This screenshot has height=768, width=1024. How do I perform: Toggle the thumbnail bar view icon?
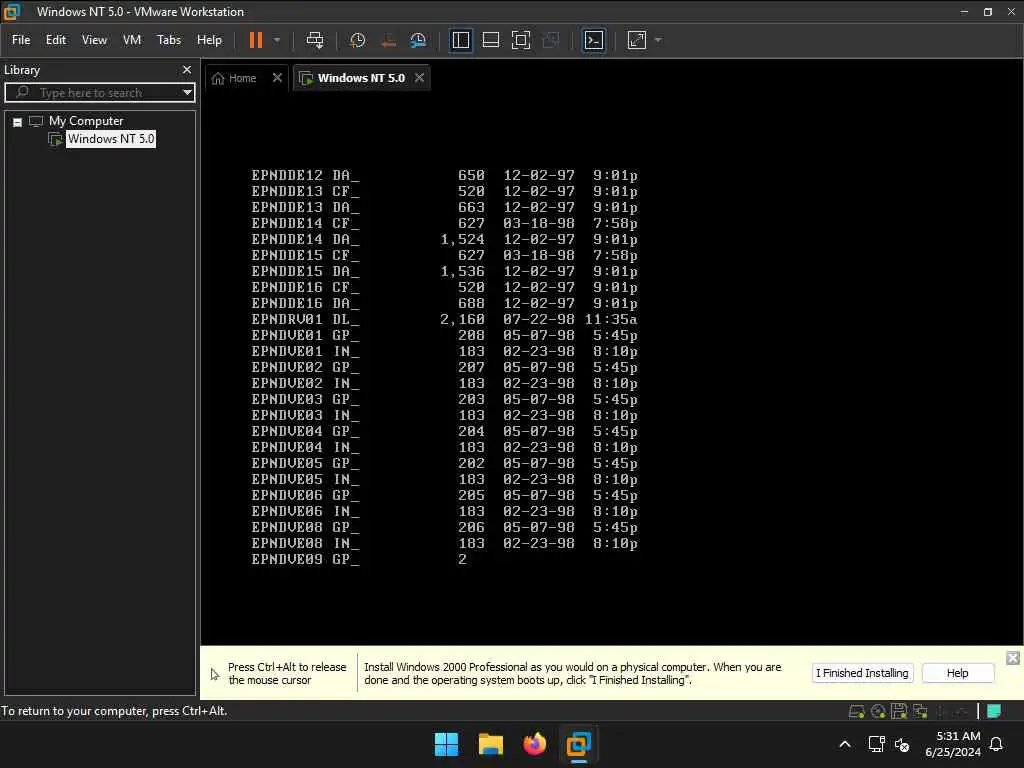click(490, 40)
